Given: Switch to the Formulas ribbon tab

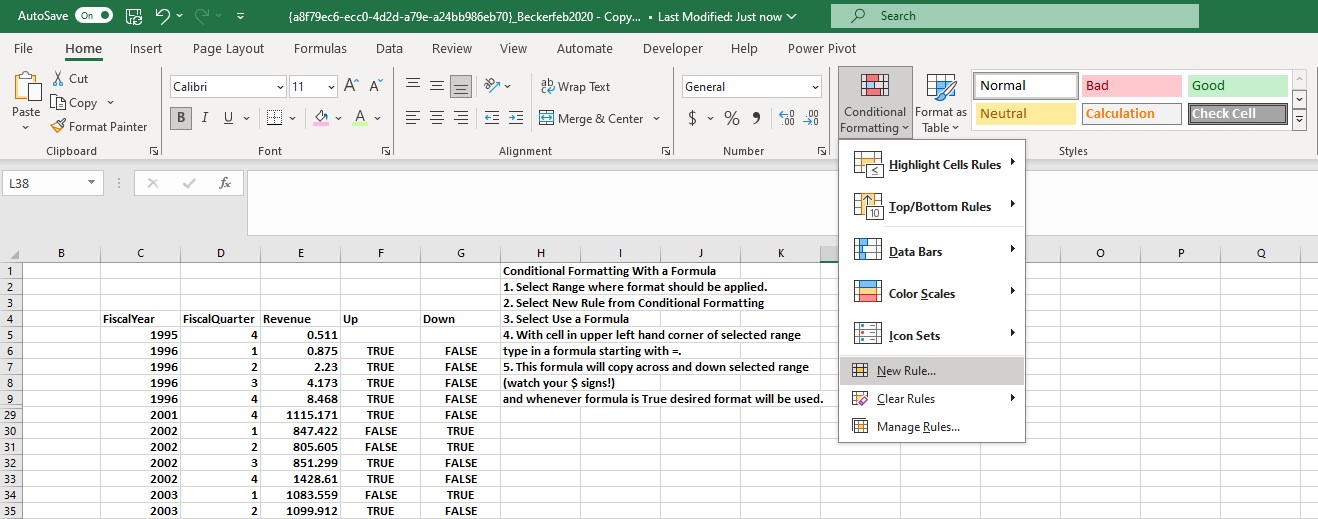Looking at the screenshot, I should click(320, 48).
